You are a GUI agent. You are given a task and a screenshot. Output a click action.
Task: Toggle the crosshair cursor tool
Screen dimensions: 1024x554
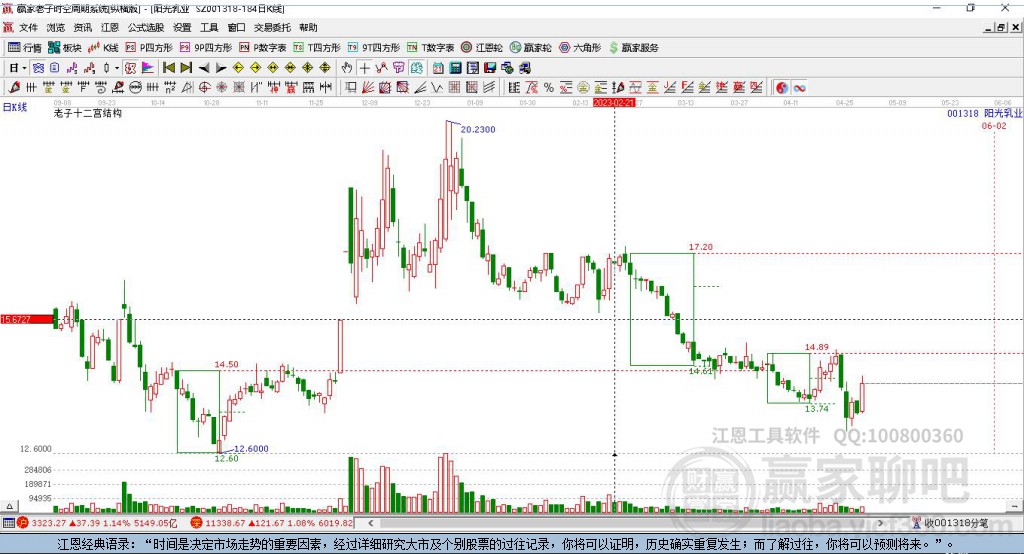pyautogui.click(x=364, y=68)
